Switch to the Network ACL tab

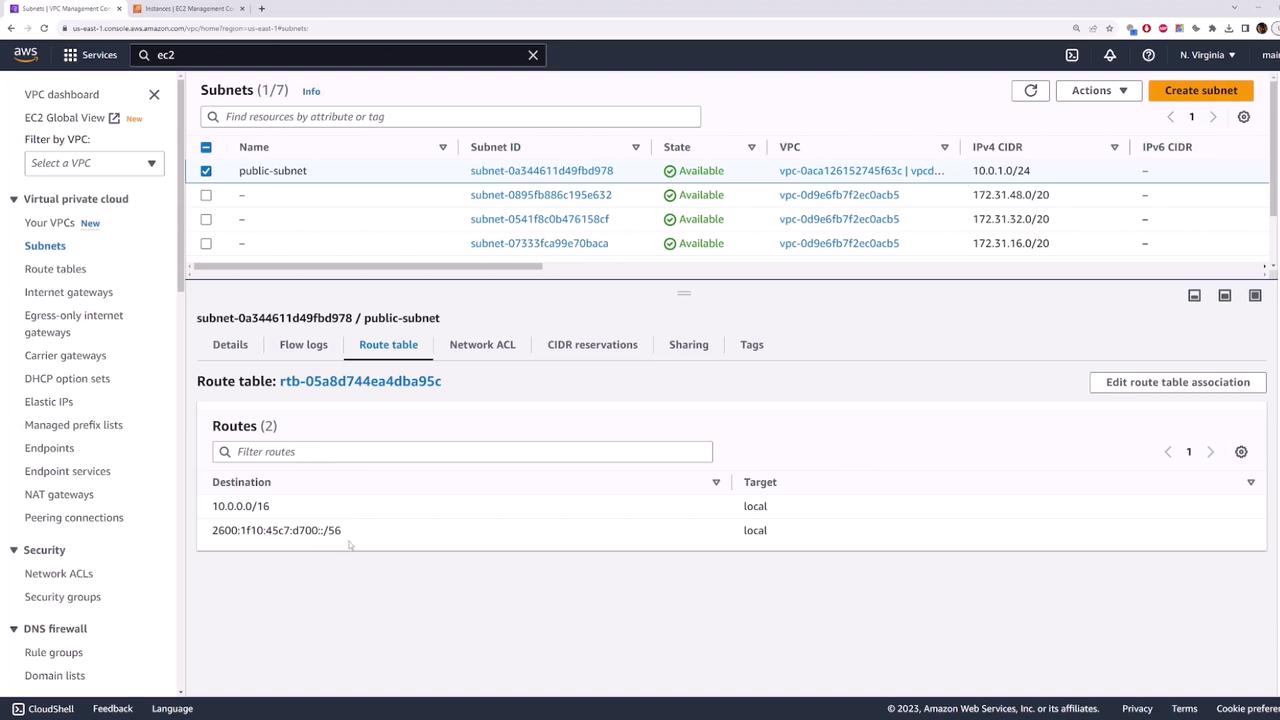(x=482, y=344)
